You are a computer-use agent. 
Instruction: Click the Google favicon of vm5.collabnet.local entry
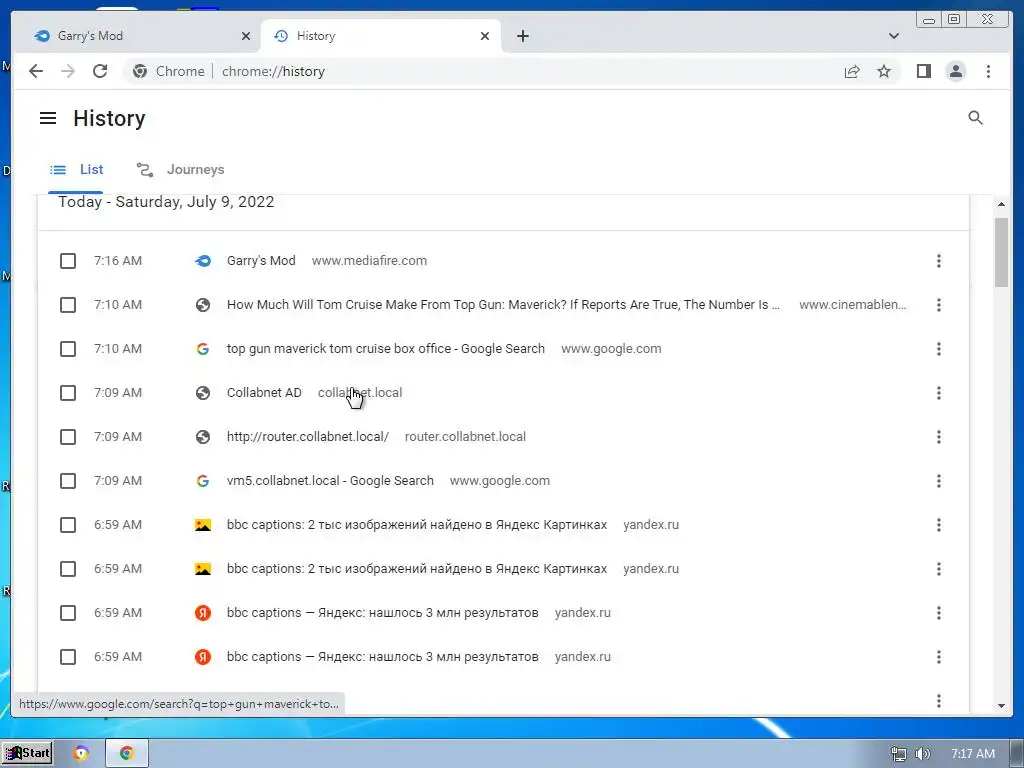pos(203,481)
